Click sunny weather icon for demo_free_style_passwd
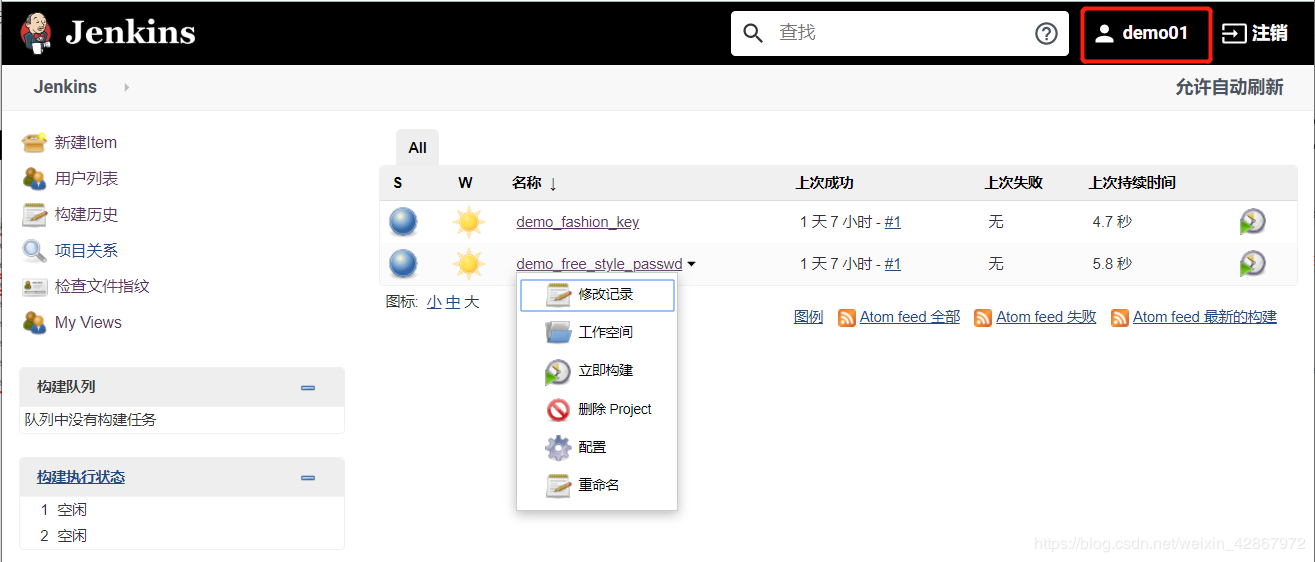1315x562 pixels. pyautogui.click(x=468, y=264)
